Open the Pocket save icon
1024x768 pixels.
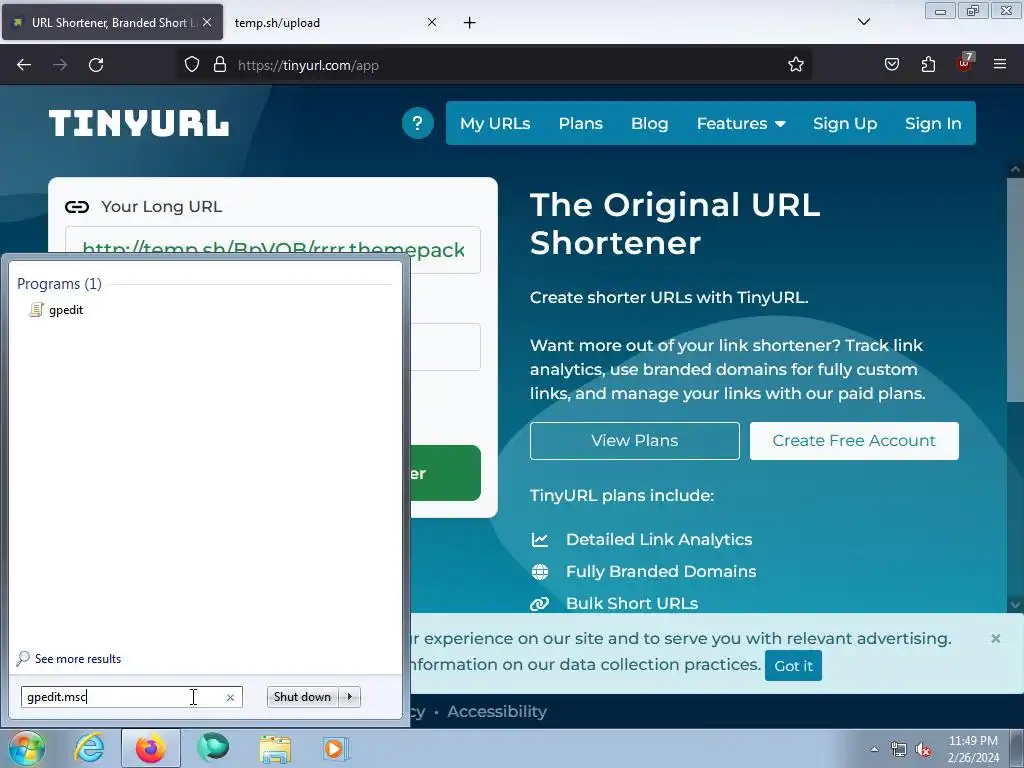click(892, 65)
